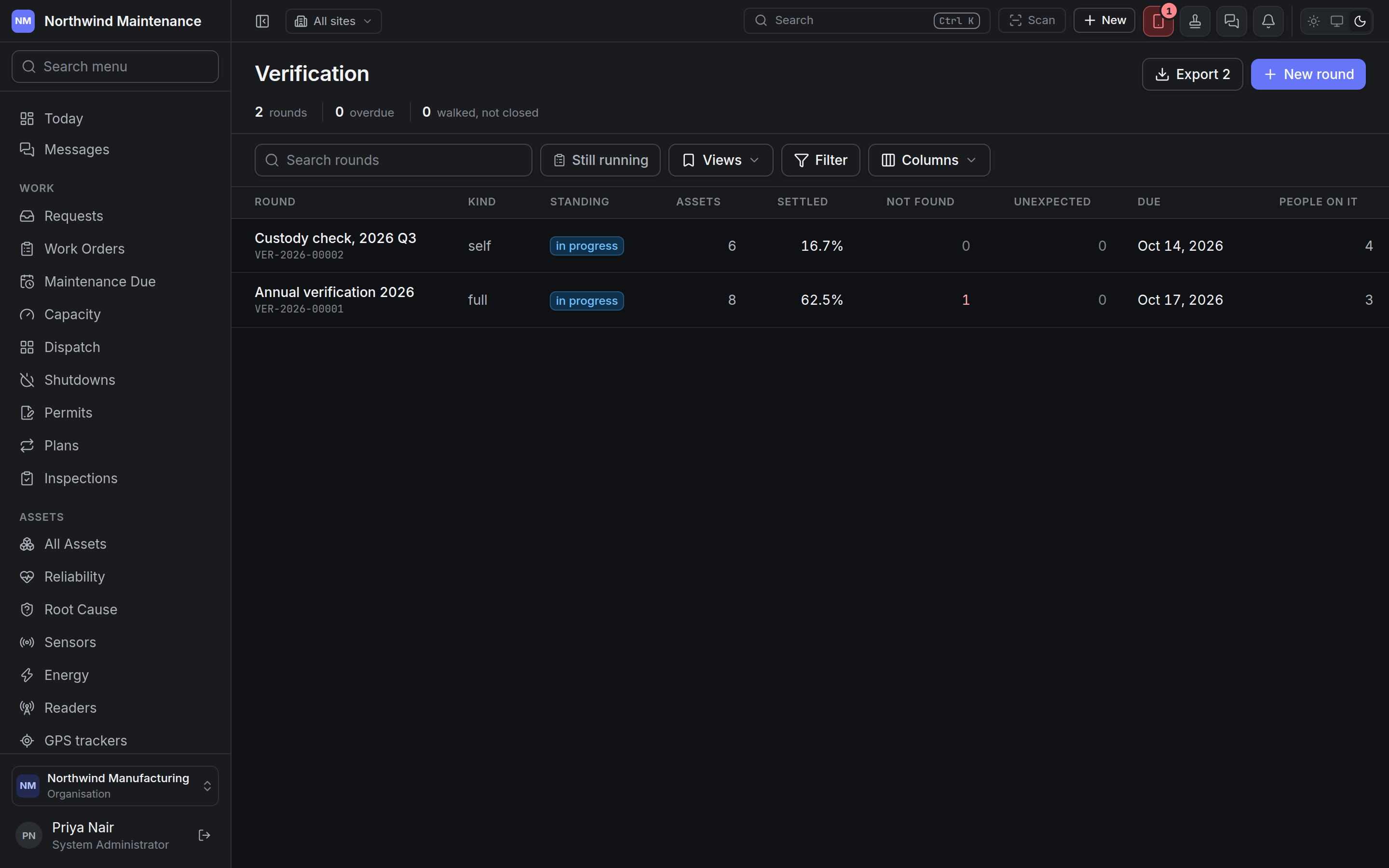Click the GPS trackers icon
This screenshot has width=1389, height=868.
(27, 741)
